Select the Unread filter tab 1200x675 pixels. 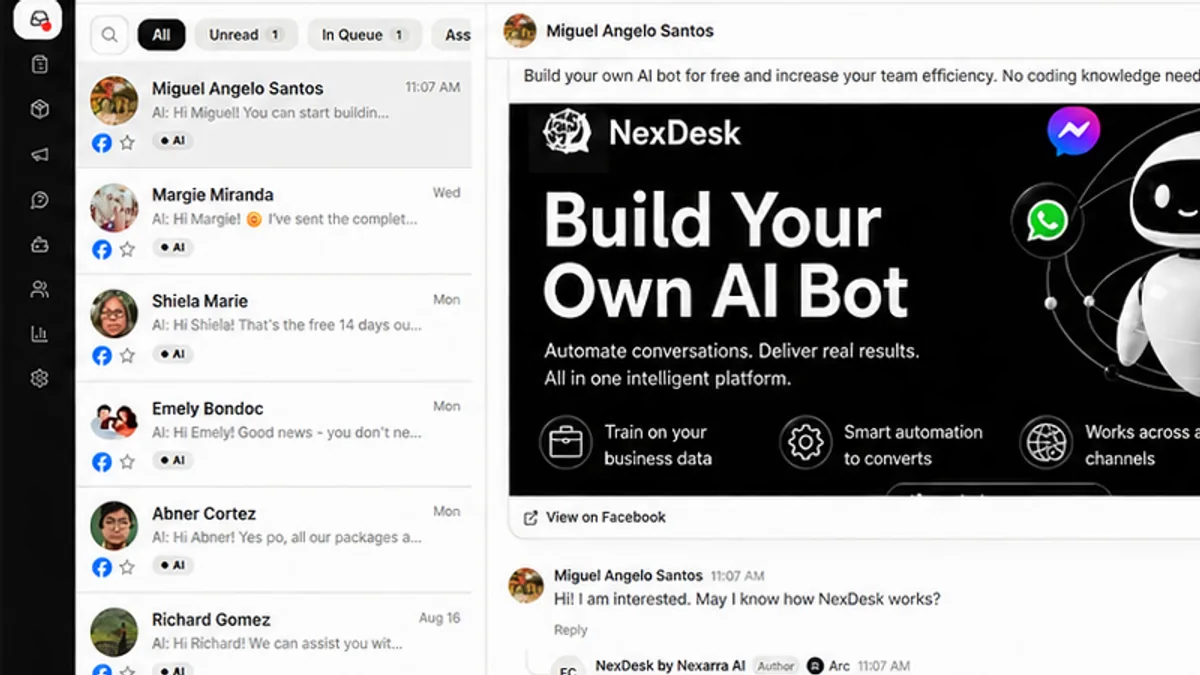coord(246,35)
